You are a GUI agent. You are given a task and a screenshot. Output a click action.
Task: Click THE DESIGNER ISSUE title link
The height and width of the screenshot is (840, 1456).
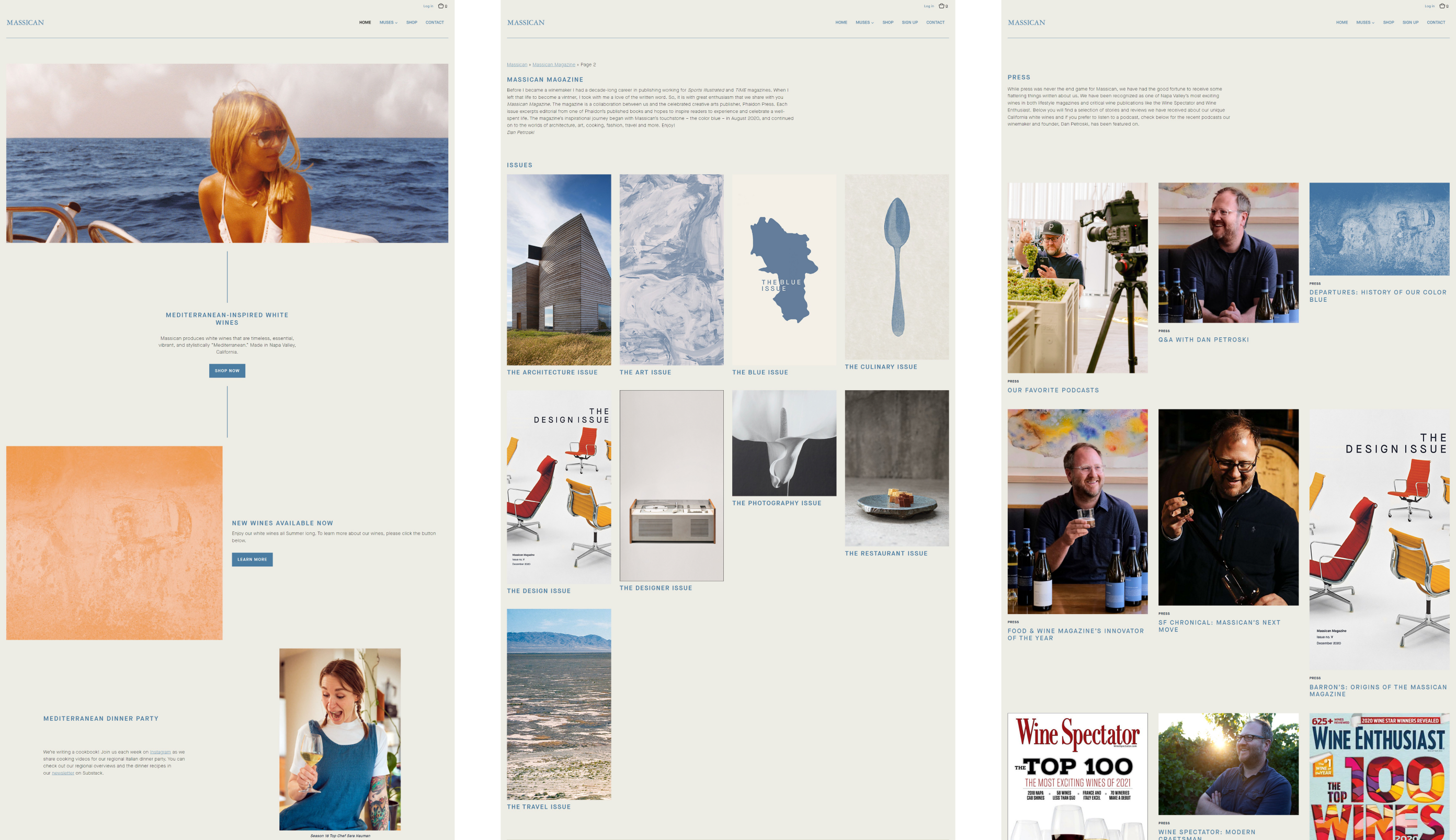click(656, 588)
